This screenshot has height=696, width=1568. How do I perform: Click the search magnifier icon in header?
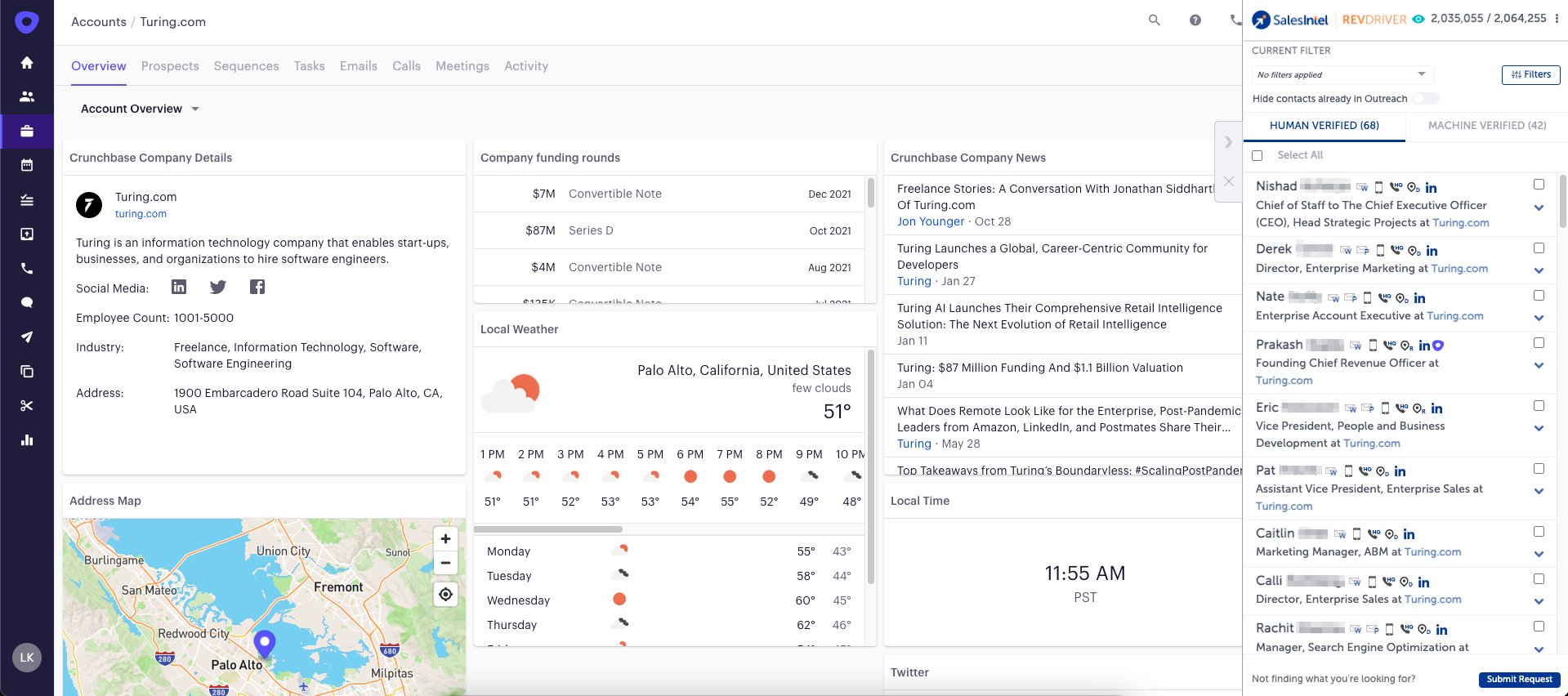click(1154, 20)
